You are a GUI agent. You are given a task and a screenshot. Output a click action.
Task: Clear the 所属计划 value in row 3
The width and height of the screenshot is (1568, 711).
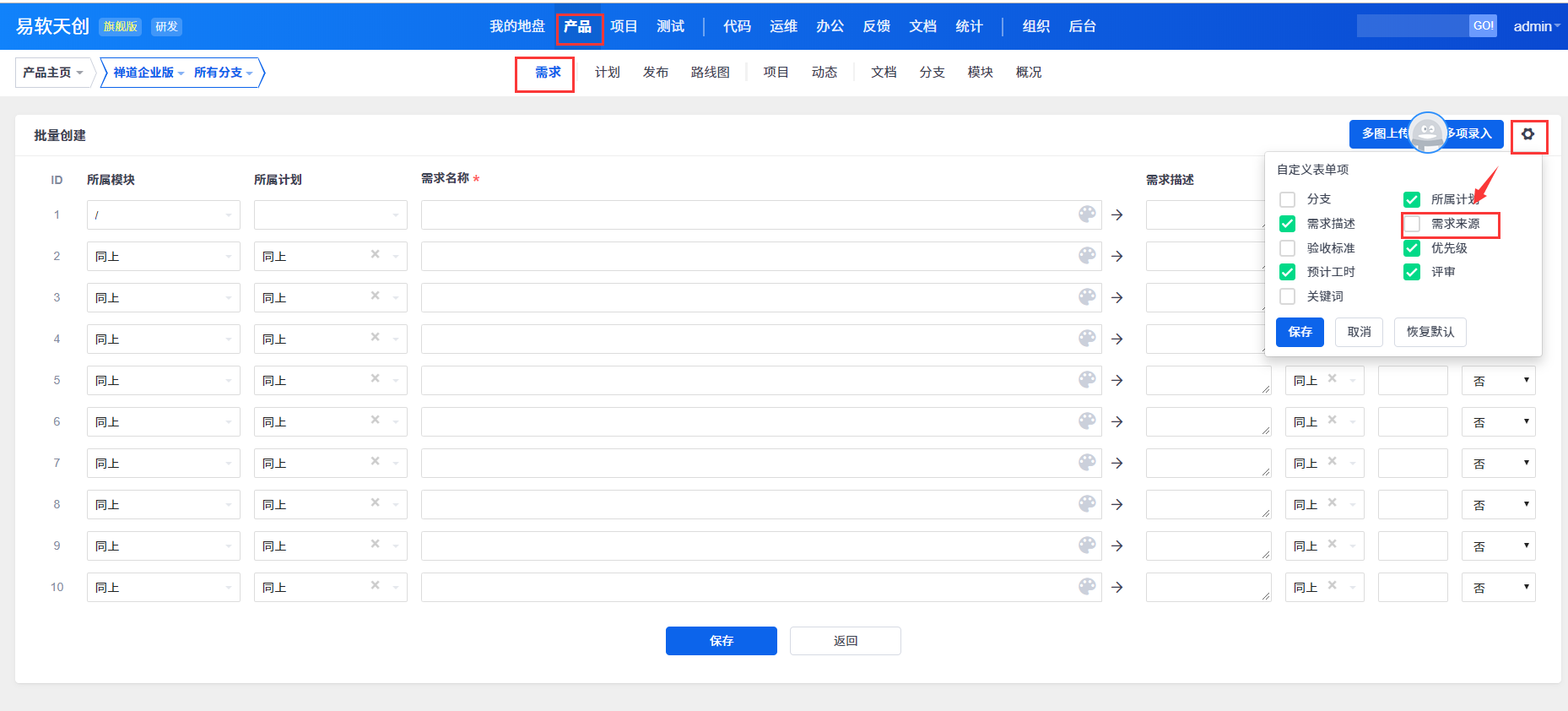point(376,296)
